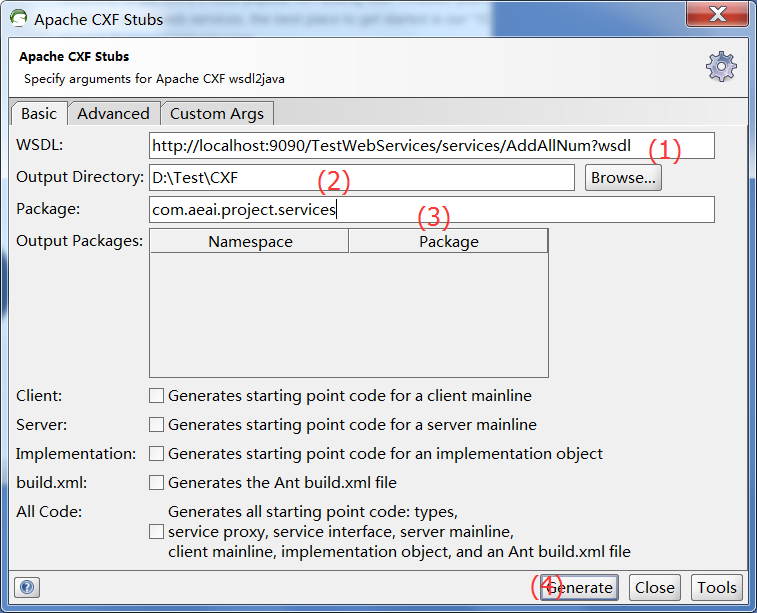Open the Tools button
Screen dimensions: 757x613
(x=717, y=587)
